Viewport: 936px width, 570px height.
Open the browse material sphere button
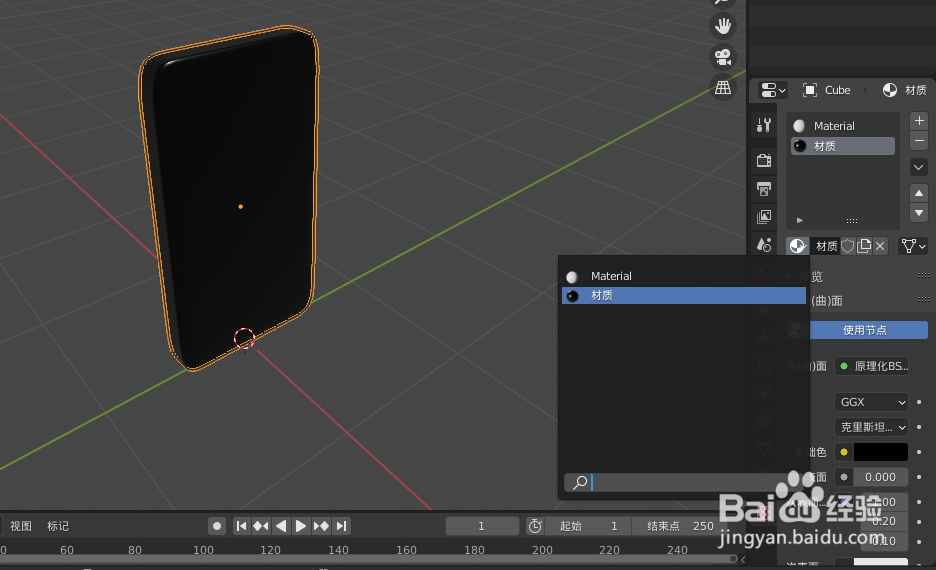(798, 246)
